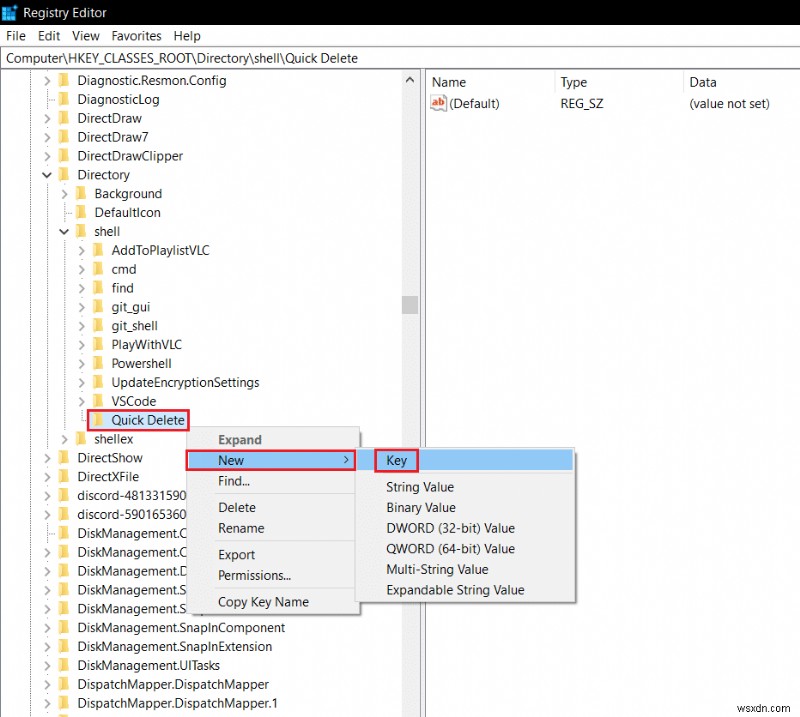This screenshot has height=717, width=800.
Task: Click Rename in the context menu
Action: [241, 528]
